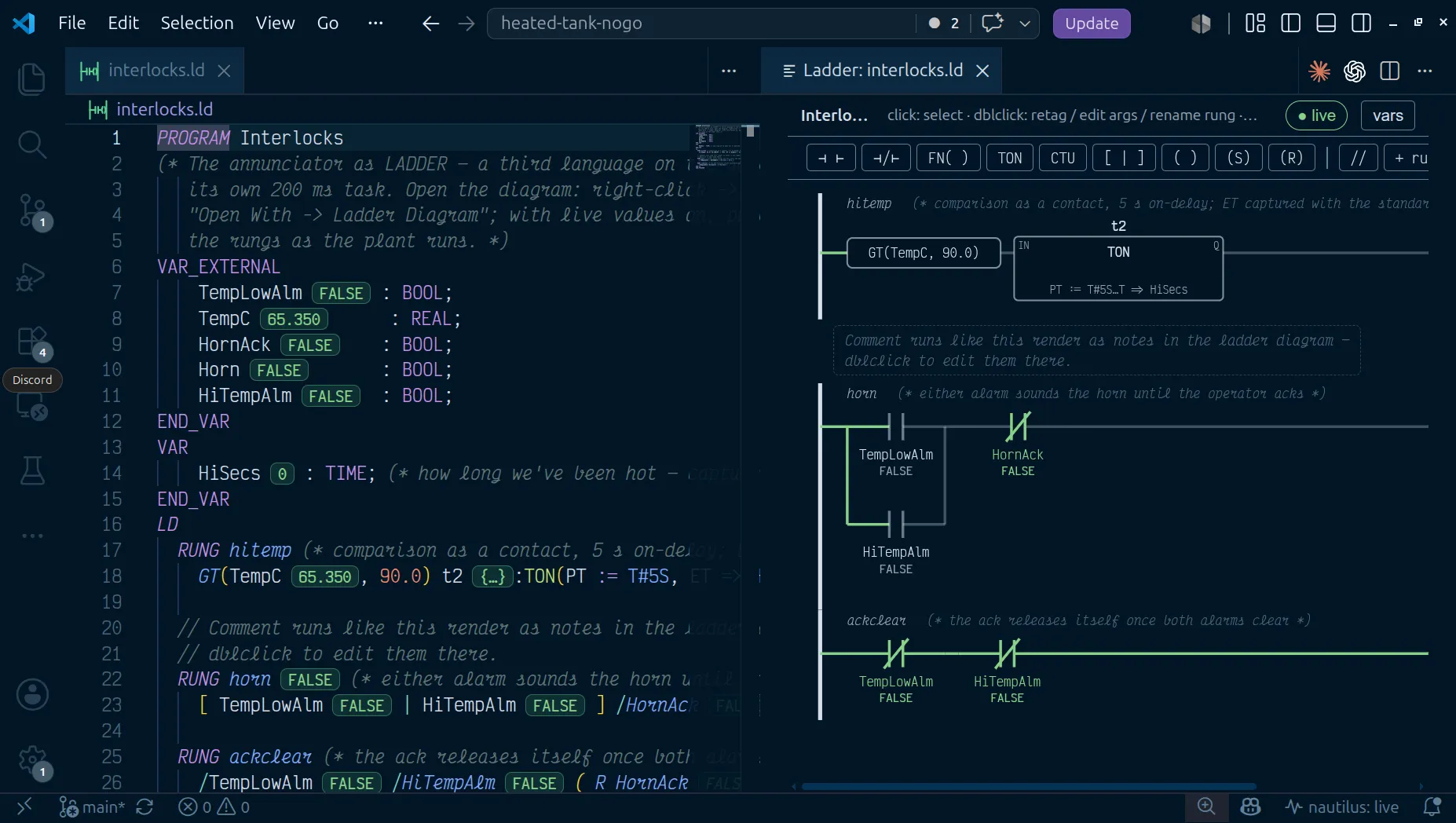
Task: Open the Manage gear menu
Action: [x=31, y=760]
